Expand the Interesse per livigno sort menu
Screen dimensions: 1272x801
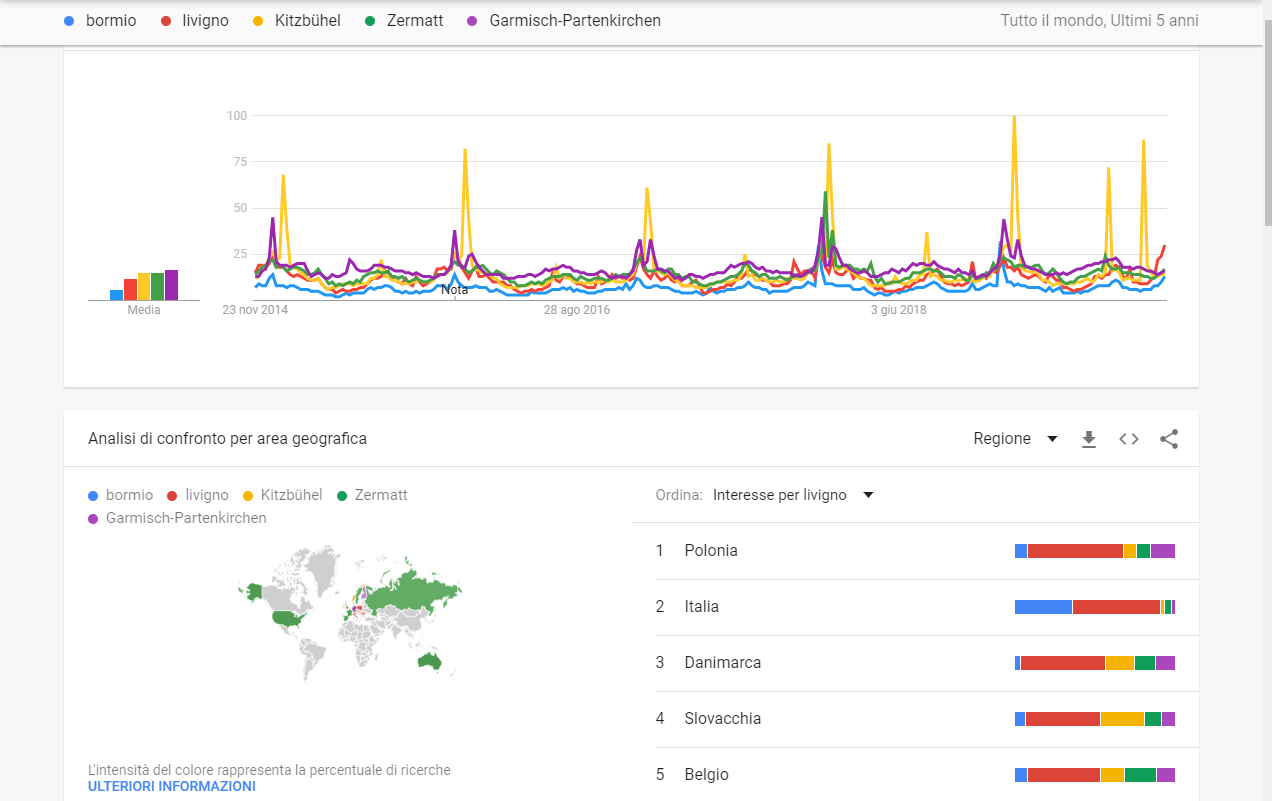coord(794,495)
